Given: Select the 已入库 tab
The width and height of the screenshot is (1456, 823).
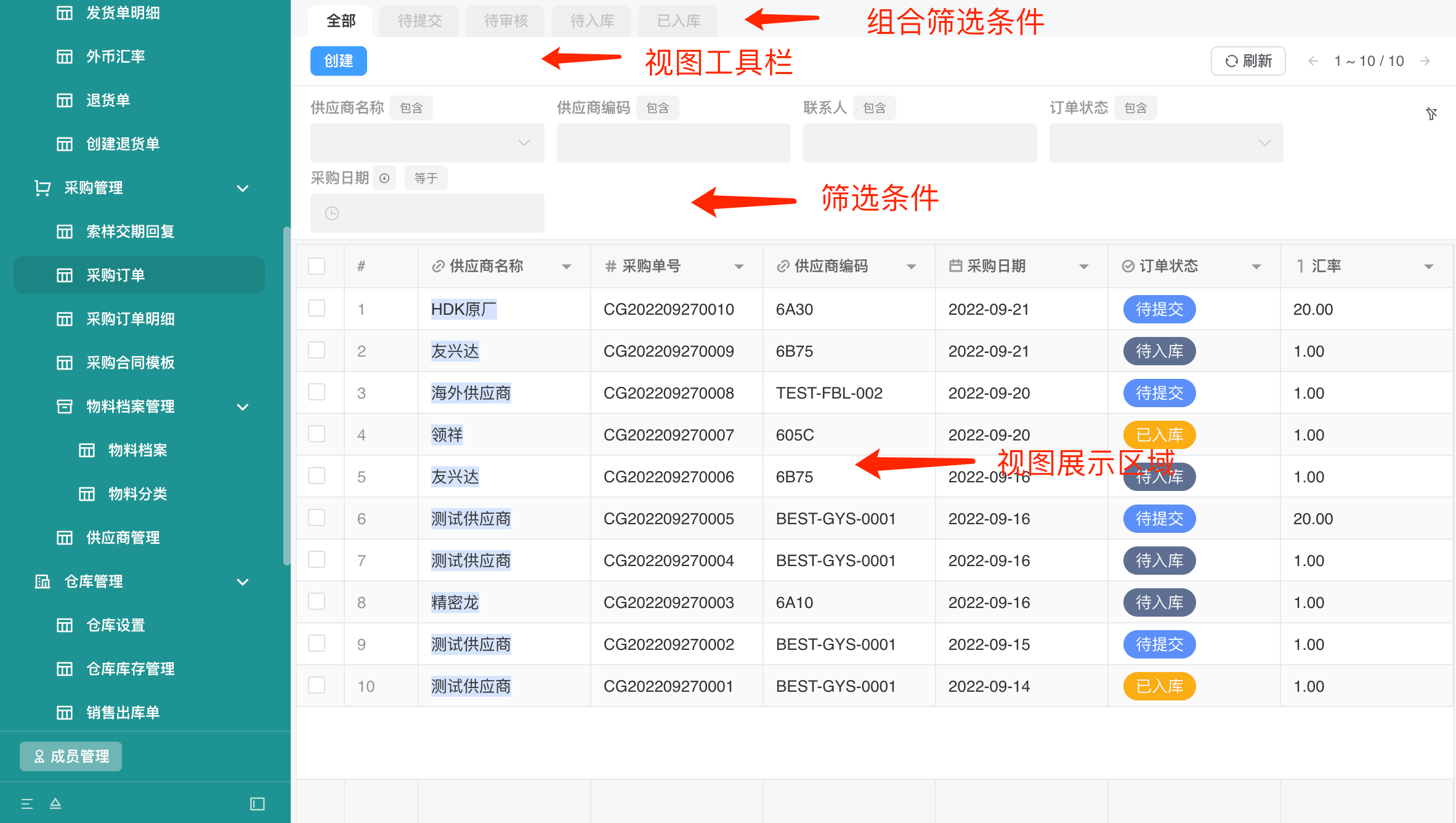Looking at the screenshot, I should tap(678, 21).
